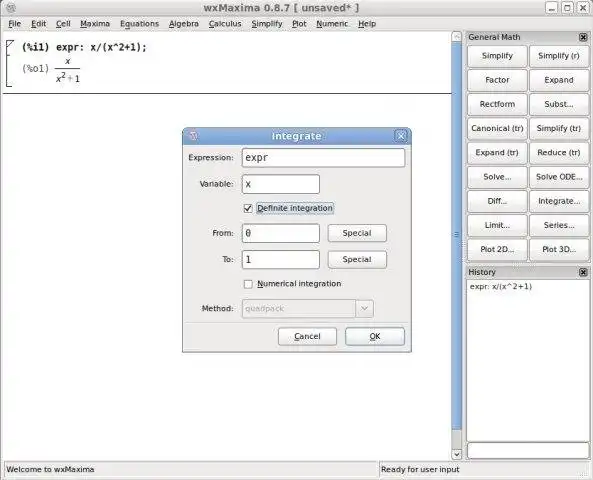
Task: Click the Reduce (tr) button
Action: click(559, 152)
